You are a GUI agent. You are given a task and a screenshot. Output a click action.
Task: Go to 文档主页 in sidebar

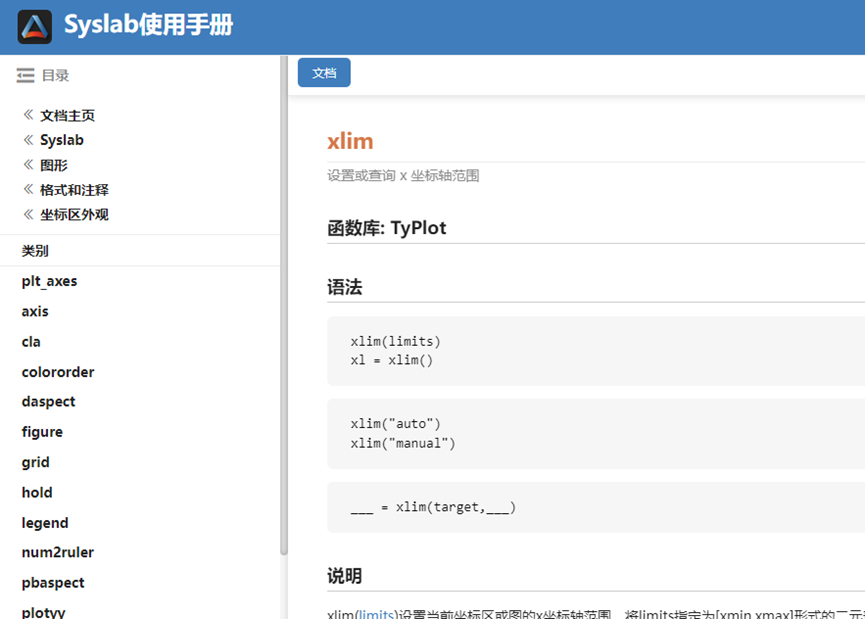pyautogui.click(x=67, y=115)
